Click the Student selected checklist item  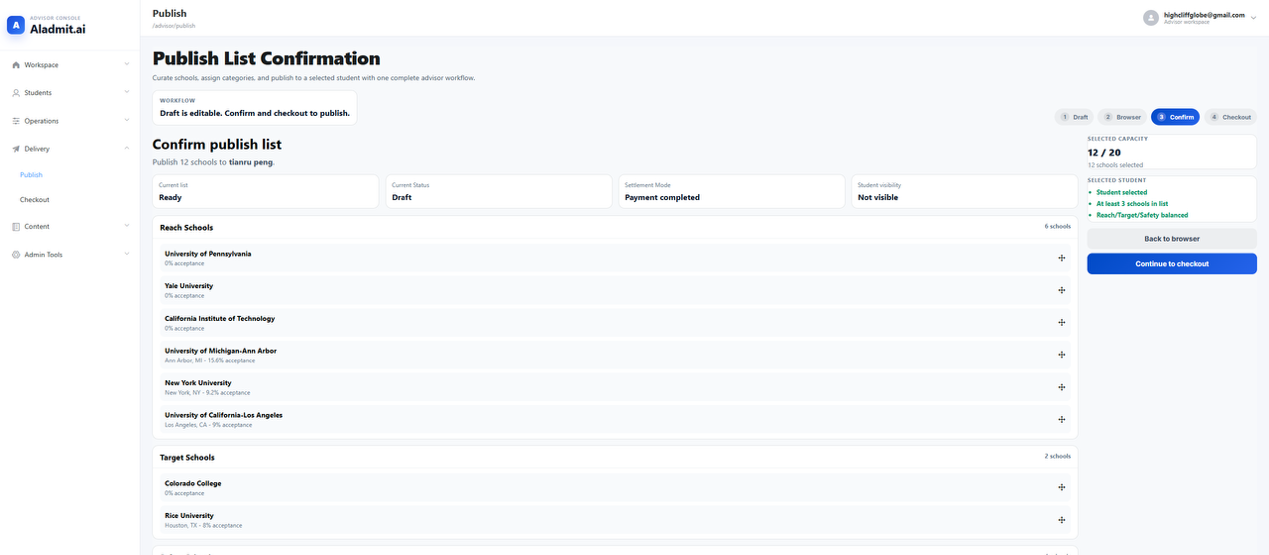point(1122,192)
